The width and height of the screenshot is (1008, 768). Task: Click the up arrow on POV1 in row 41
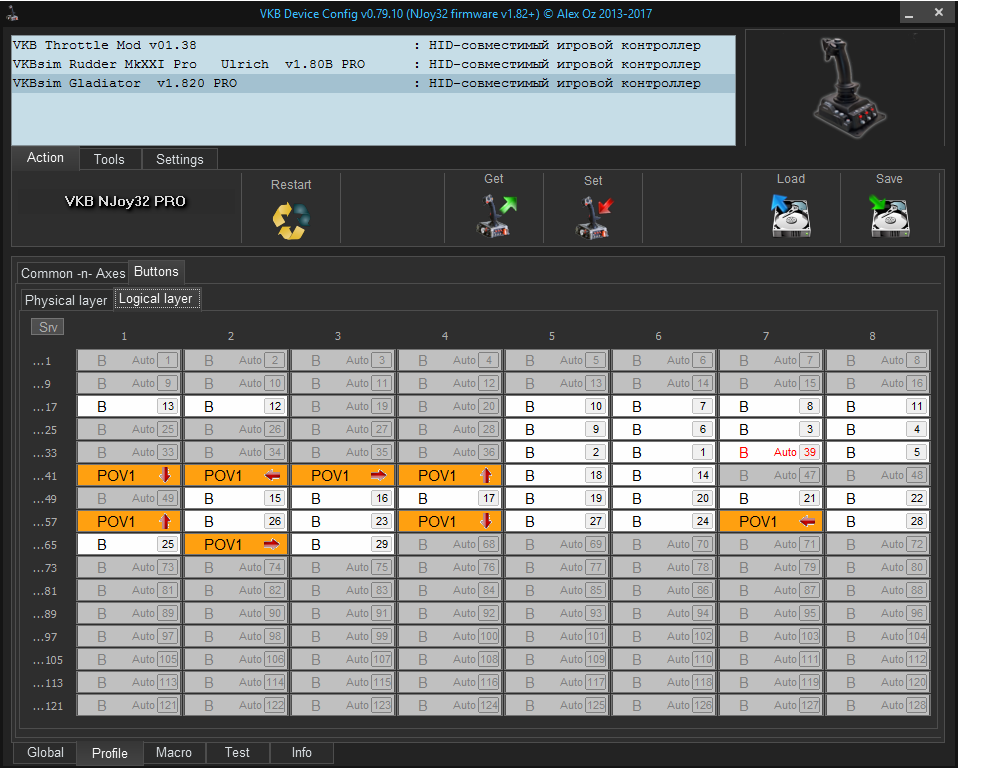click(x=486, y=476)
